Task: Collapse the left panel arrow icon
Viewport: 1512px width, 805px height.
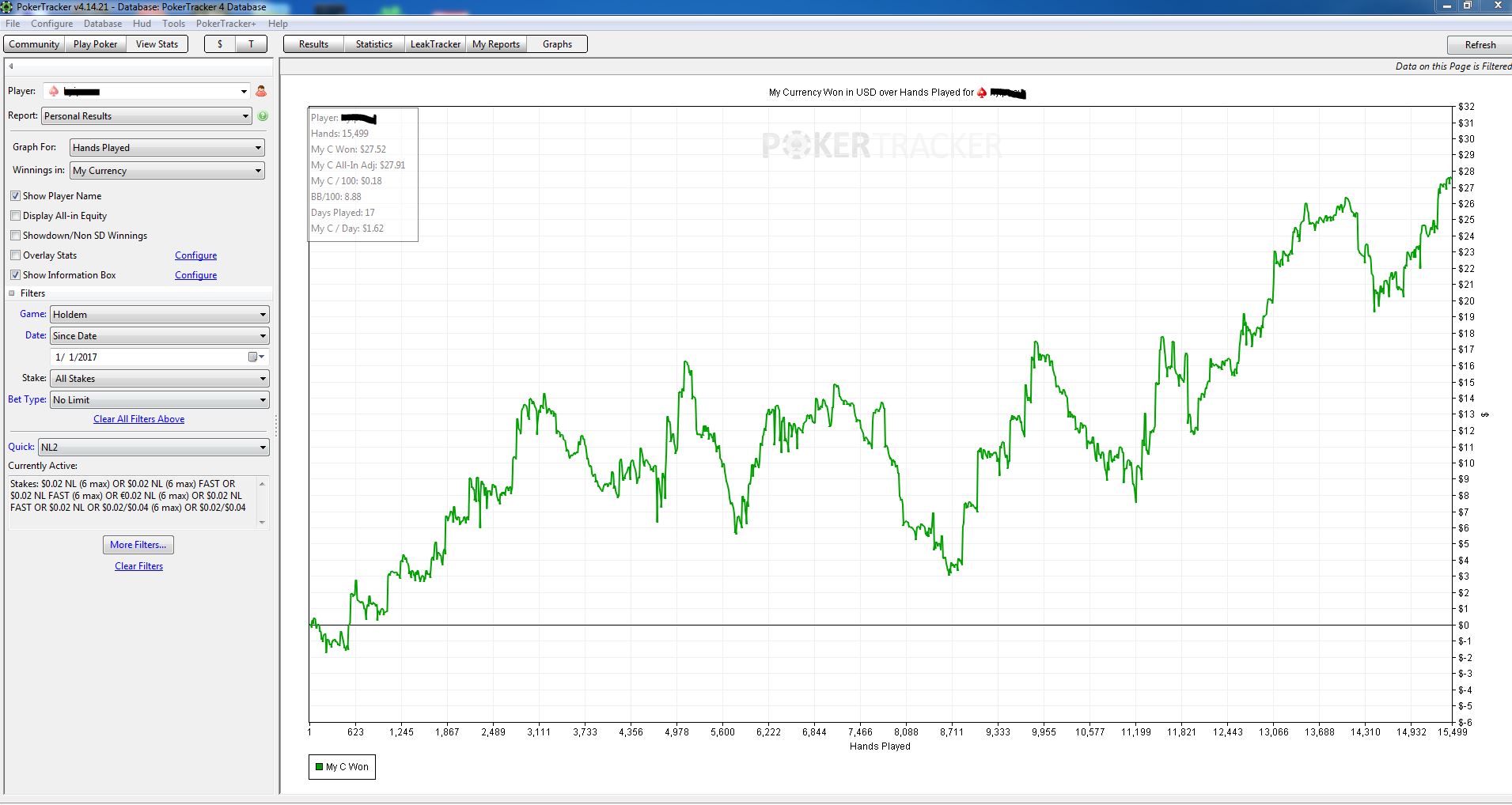Action: [11, 66]
